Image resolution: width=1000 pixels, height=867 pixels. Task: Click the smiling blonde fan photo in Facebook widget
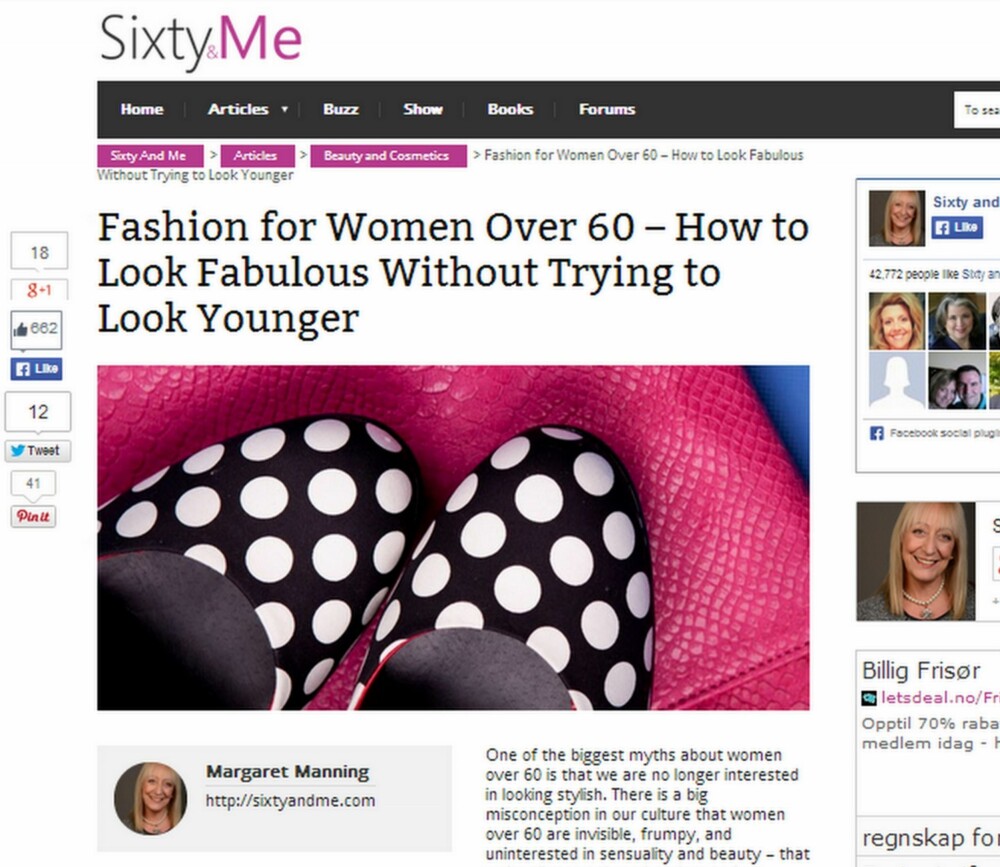point(897,321)
